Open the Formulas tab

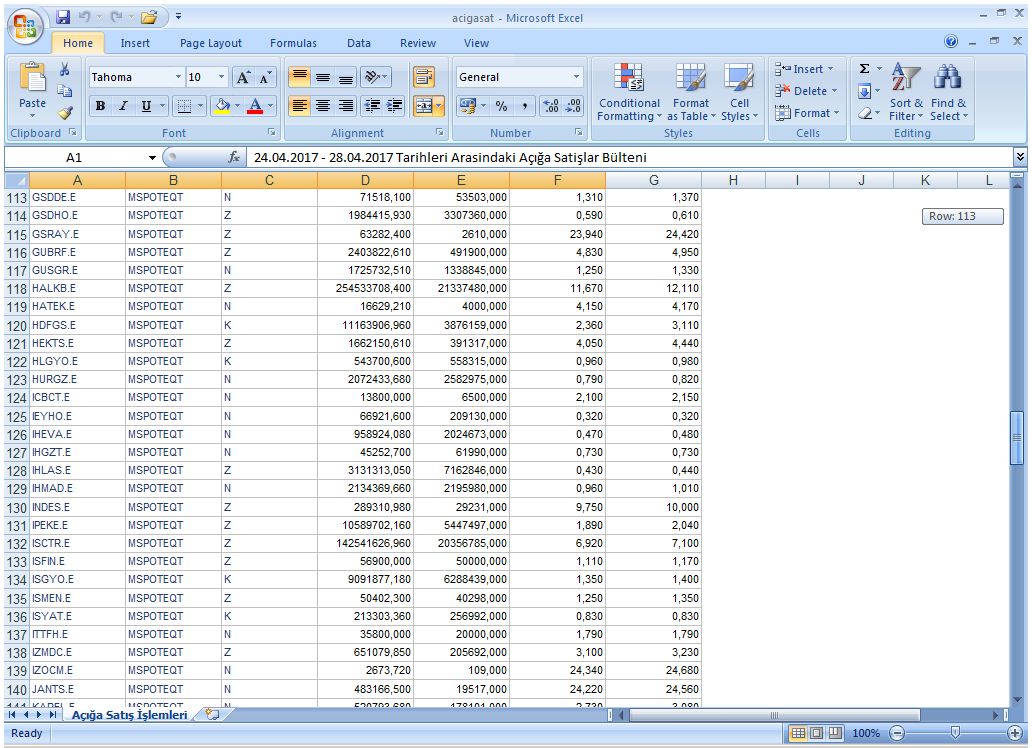tap(293, 43)
